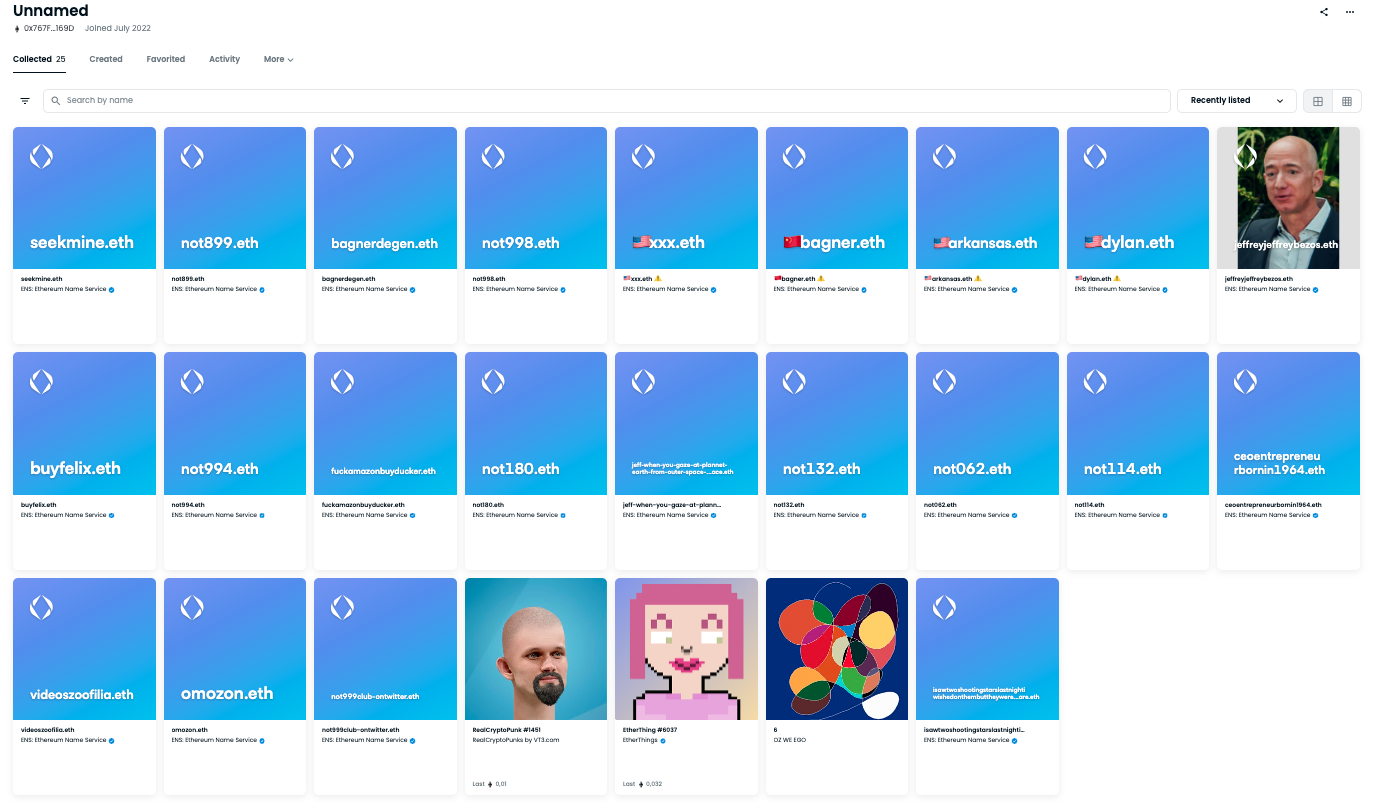Screen dimensions: 1381x803
Task: Click the warning icon beside bagner.eth name
Action: [x=821, y=279]
